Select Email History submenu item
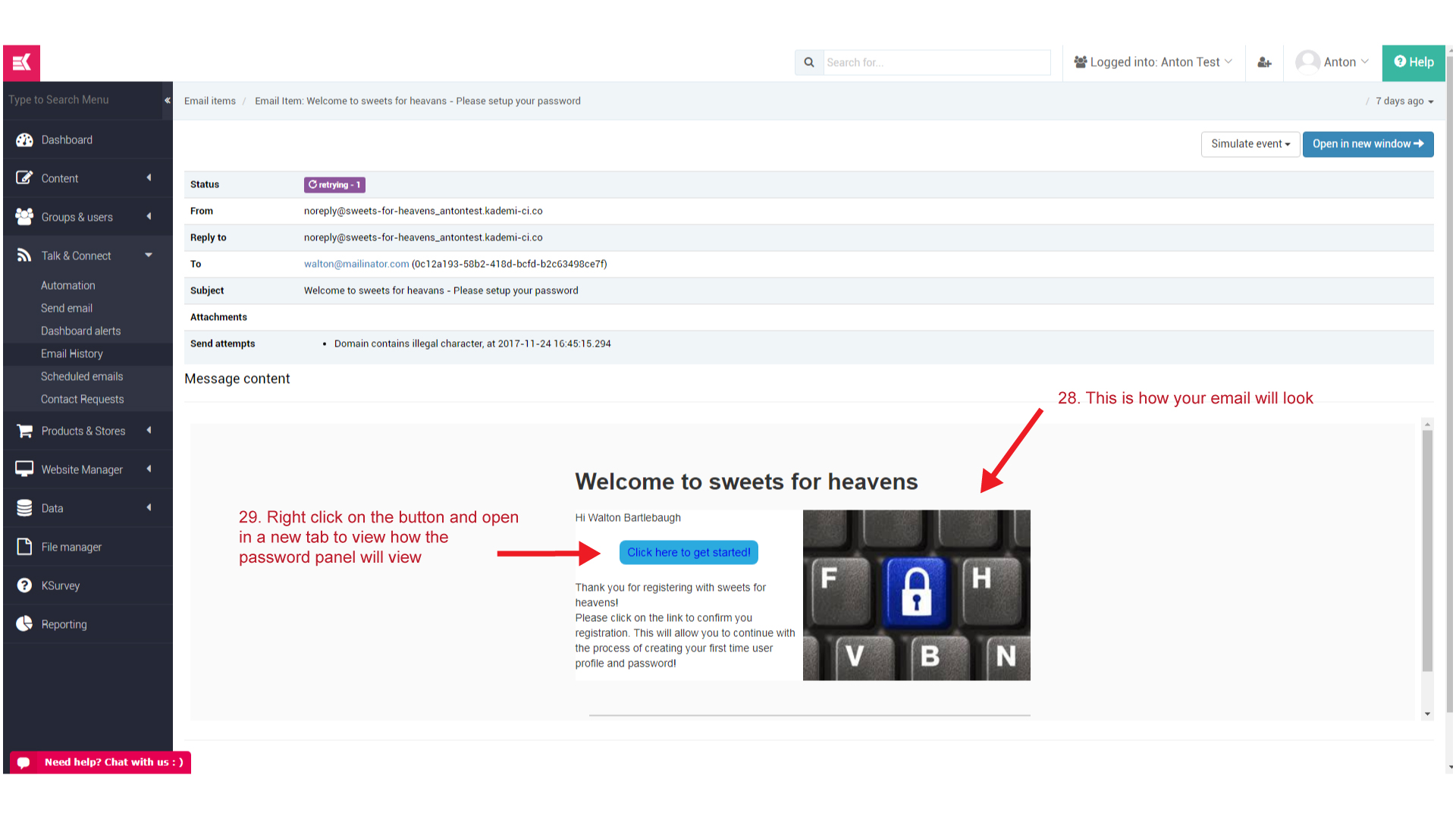 pyautogui.click(x=72, y=353)
